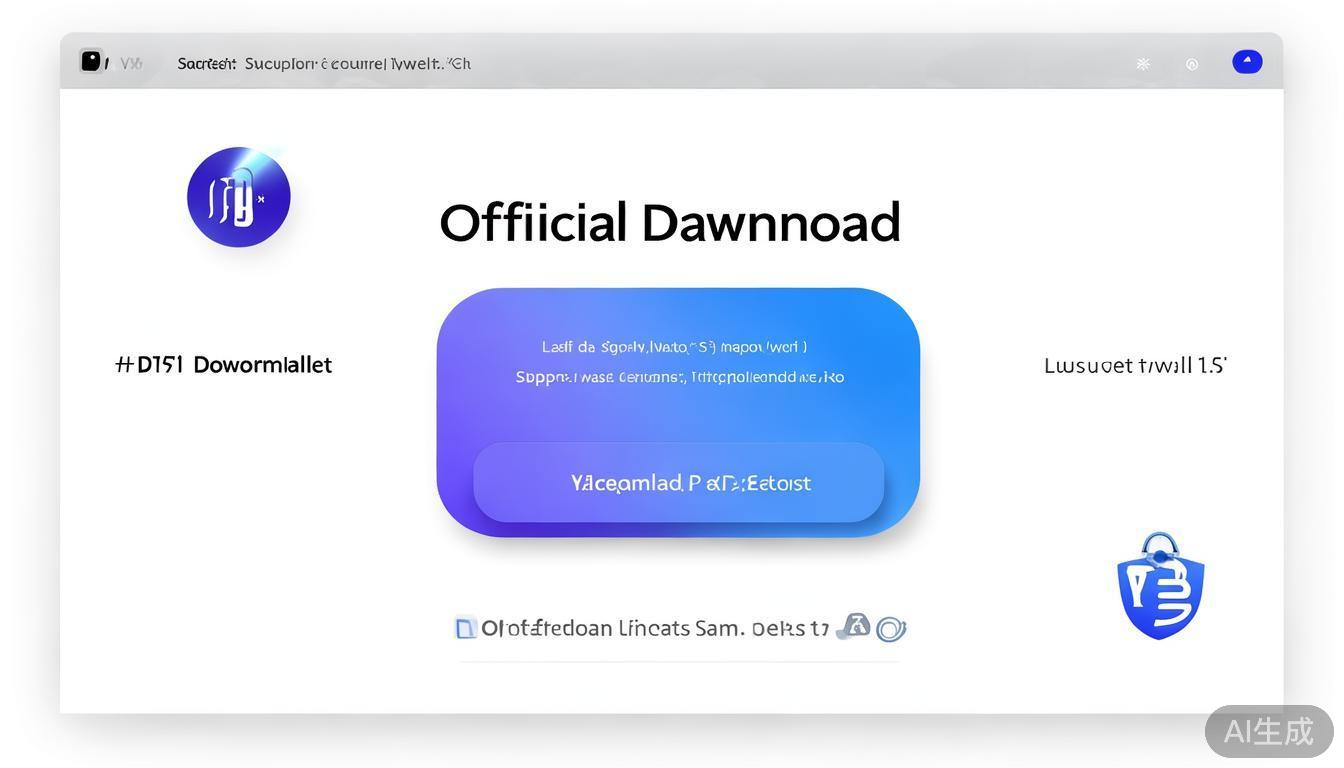
Task: Click the "Sɔppn:." second line in blue card
Action: (x=679, y=377)
